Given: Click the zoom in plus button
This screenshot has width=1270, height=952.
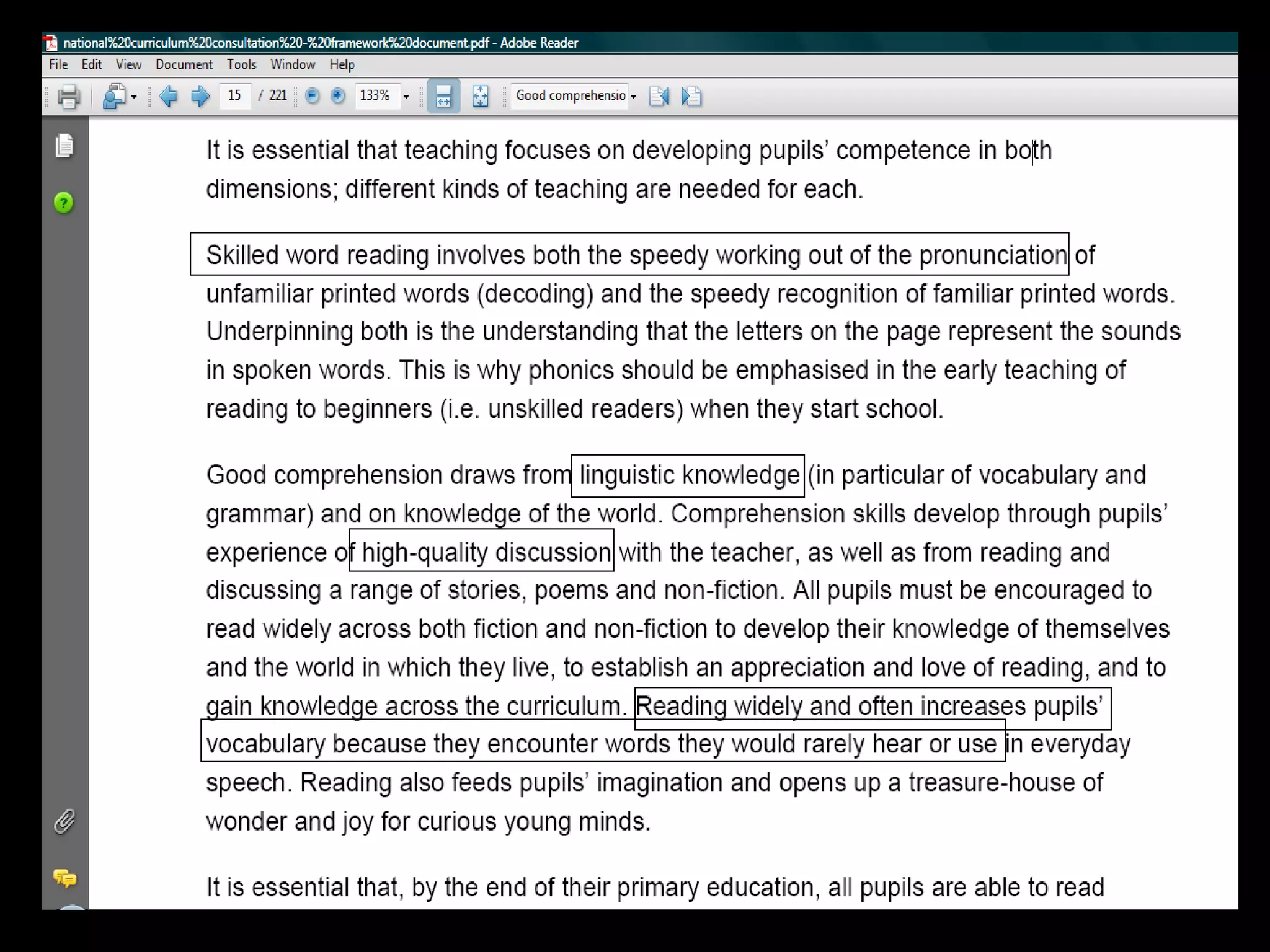Looking at the screenshot, I should point(337,95).
